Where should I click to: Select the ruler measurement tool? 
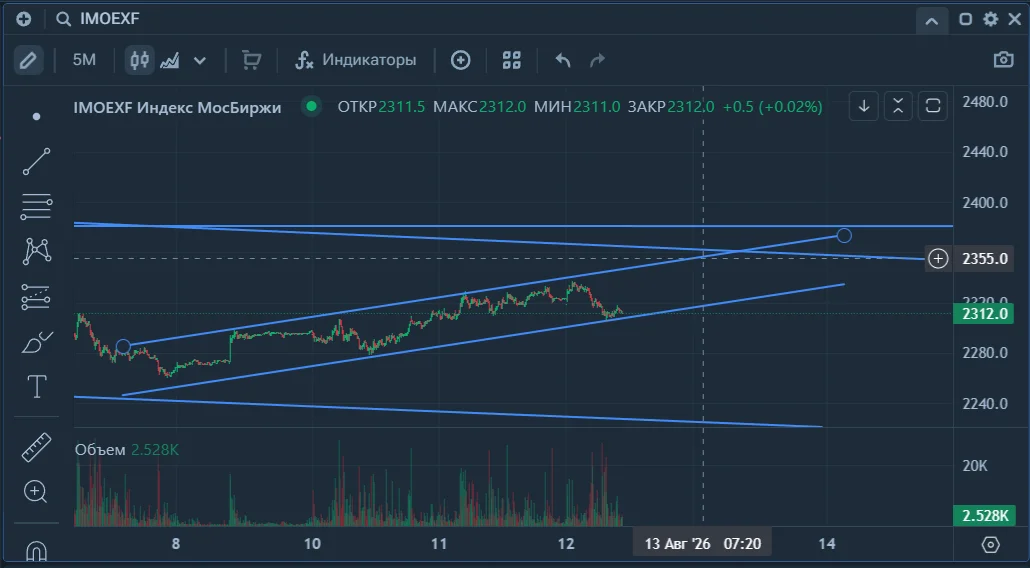pyautogui.click(x=37, y=447)
